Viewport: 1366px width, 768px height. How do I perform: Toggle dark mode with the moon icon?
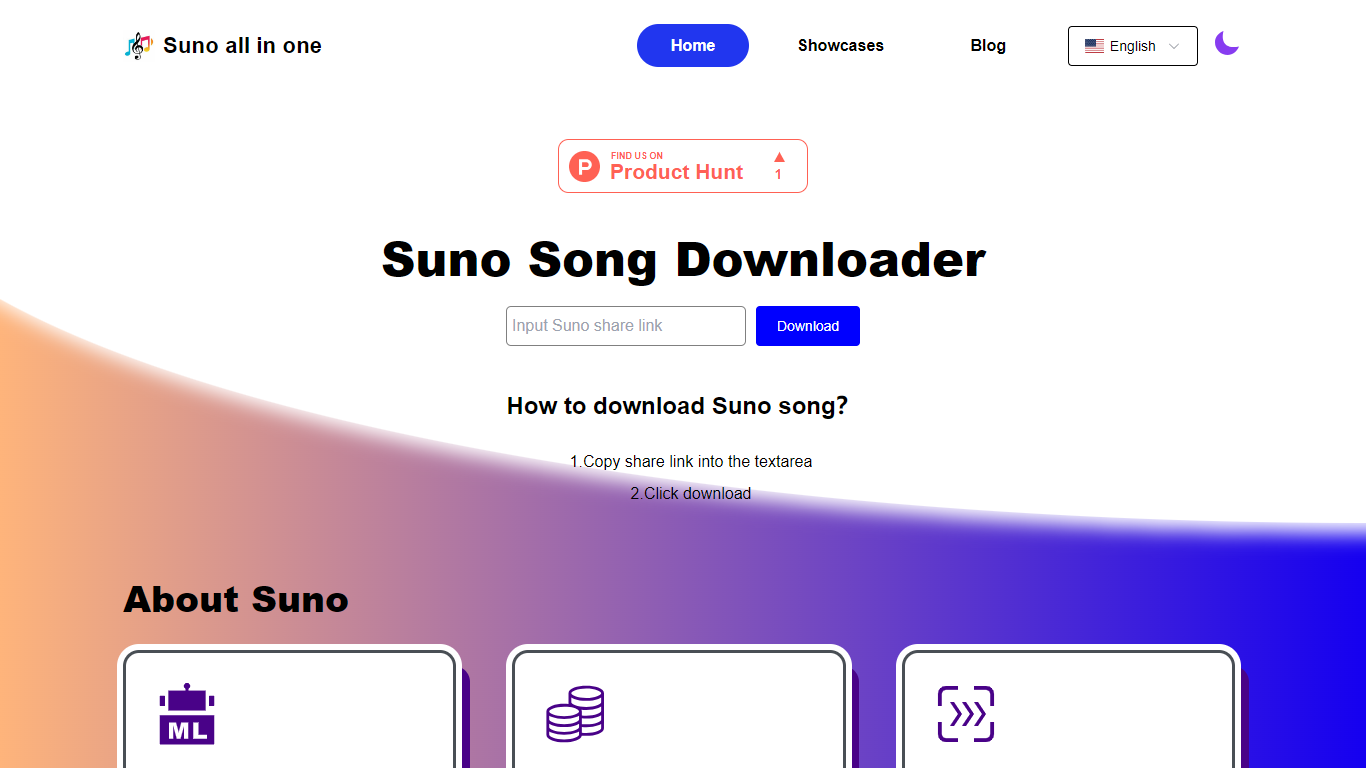(x=1226, y=43)
